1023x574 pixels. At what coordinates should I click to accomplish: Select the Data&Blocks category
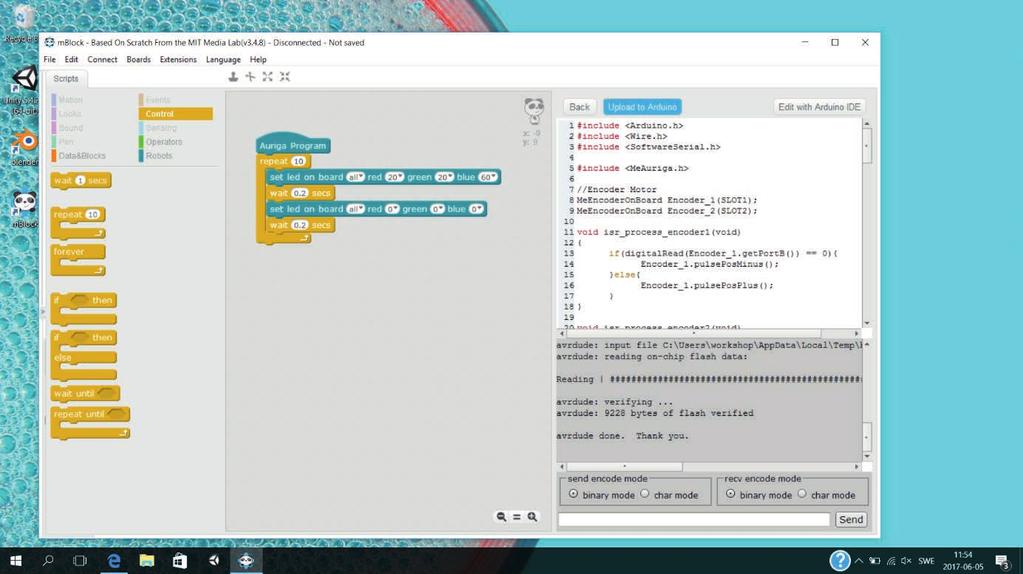(x=82, y=156)
